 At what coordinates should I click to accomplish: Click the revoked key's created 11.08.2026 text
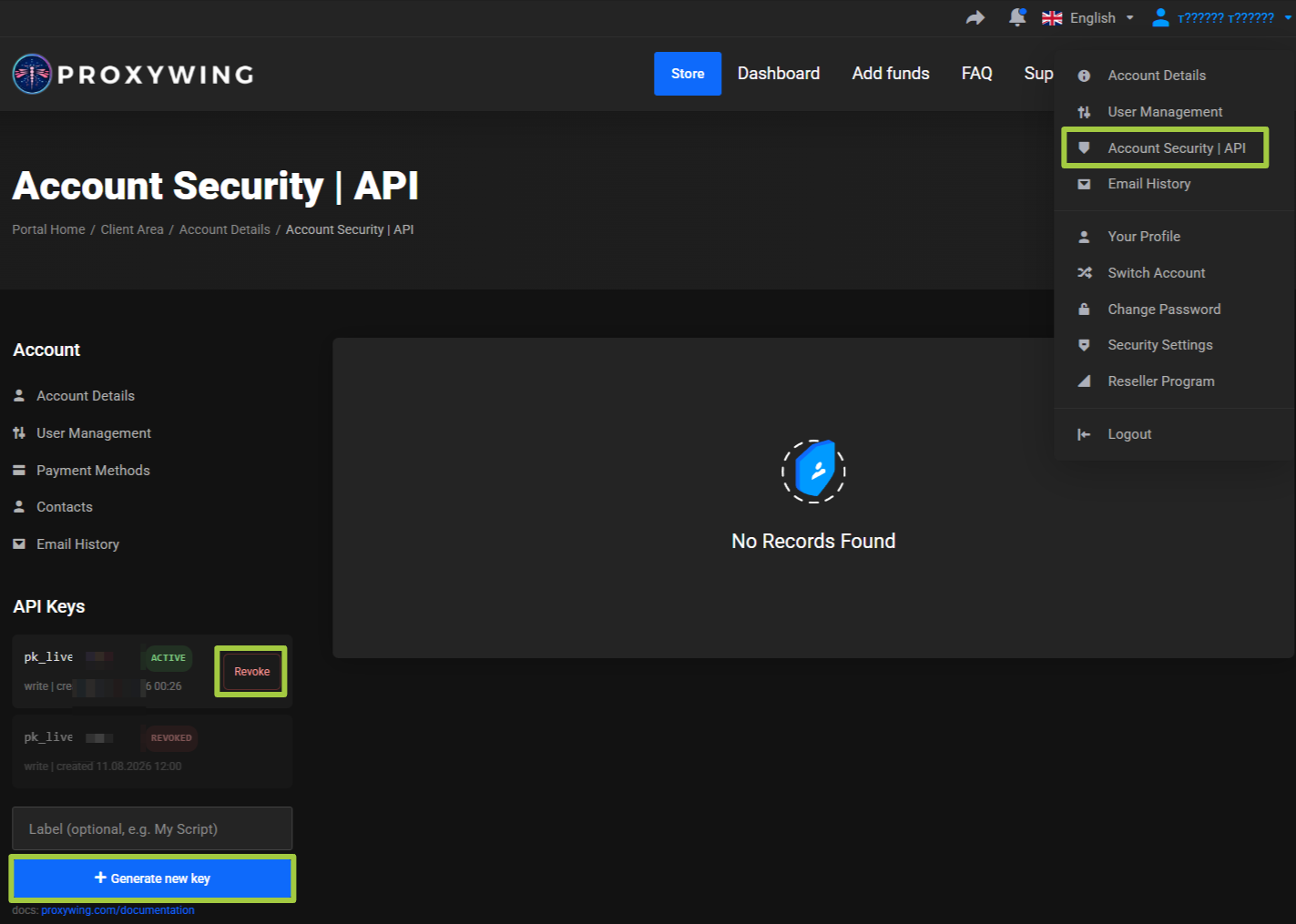click(x=118, y=767)
